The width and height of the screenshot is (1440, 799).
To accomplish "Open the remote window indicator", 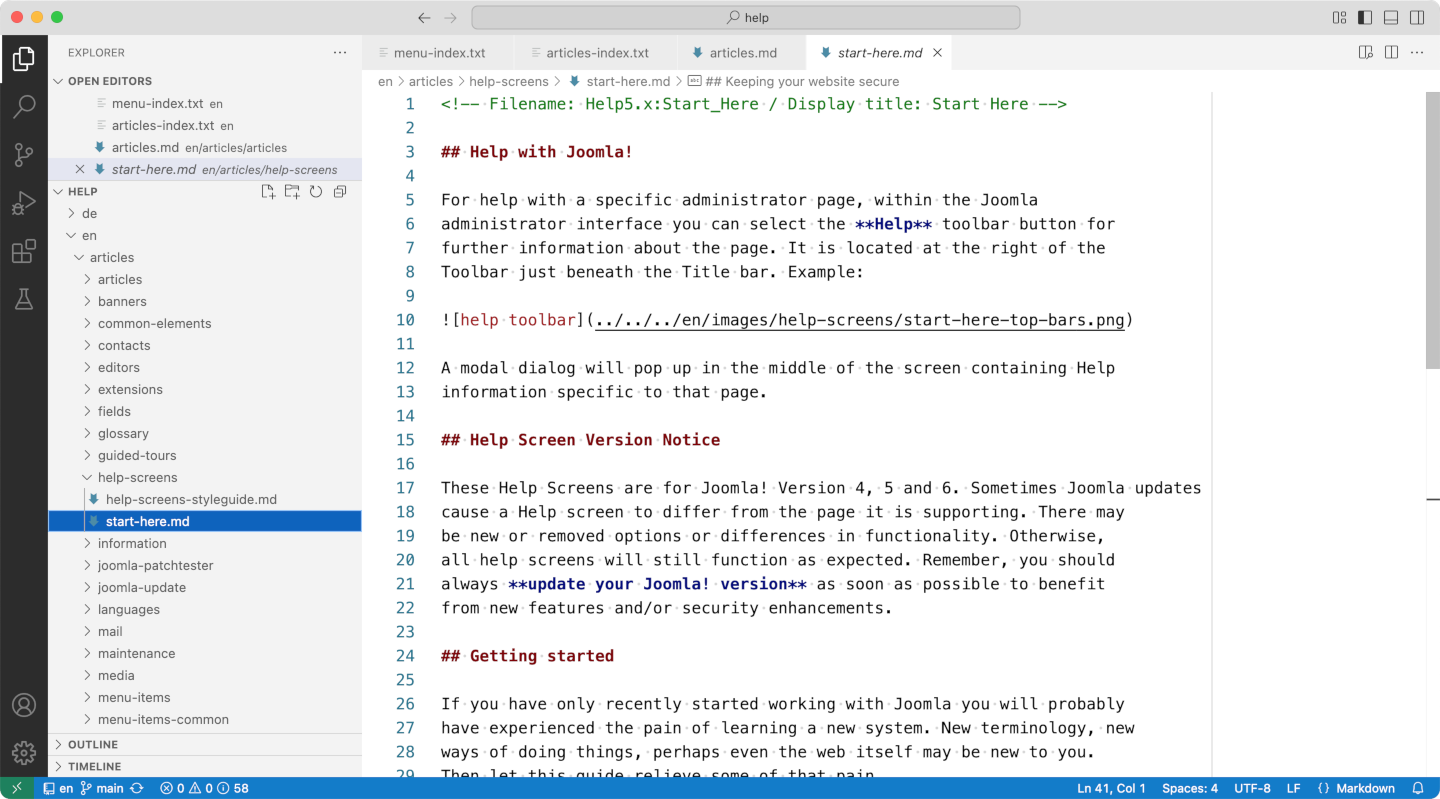I will coord(17,788).
